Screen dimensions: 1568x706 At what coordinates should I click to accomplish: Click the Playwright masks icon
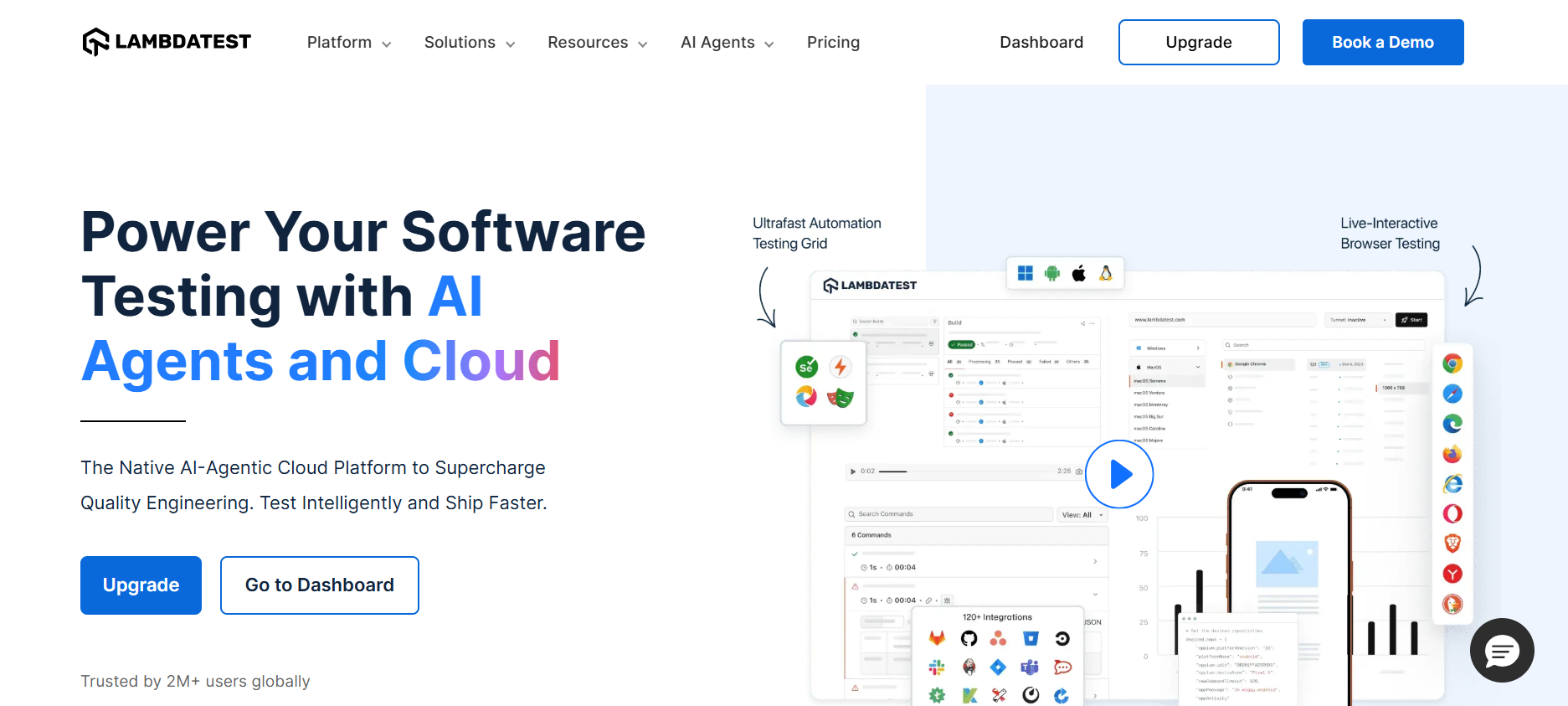[x=841, y=397]
